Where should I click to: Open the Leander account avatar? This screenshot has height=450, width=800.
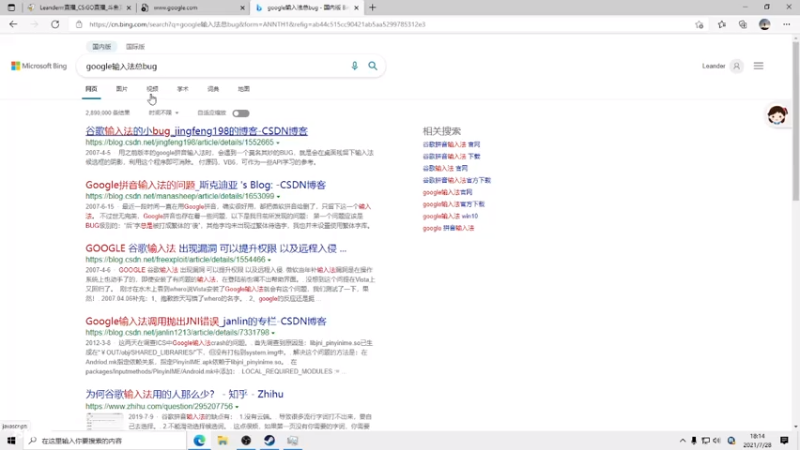click(737, 66)
